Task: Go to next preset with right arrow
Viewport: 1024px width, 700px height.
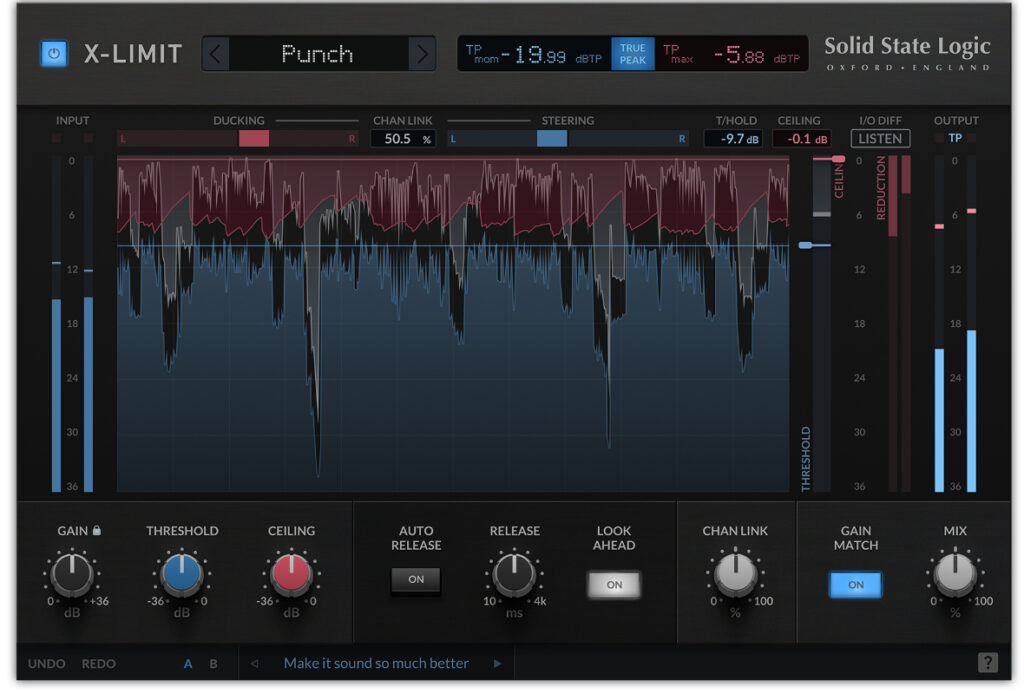Action: point(422,54)
